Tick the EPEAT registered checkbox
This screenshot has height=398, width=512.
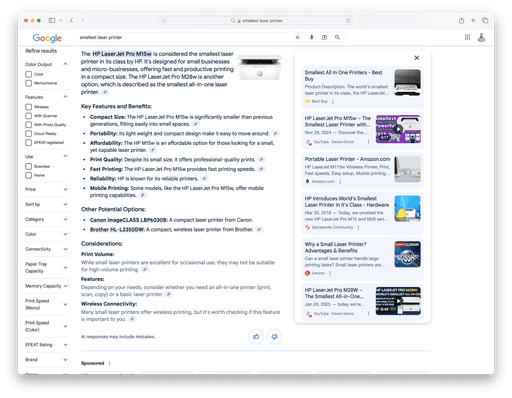tap(29, 142)
